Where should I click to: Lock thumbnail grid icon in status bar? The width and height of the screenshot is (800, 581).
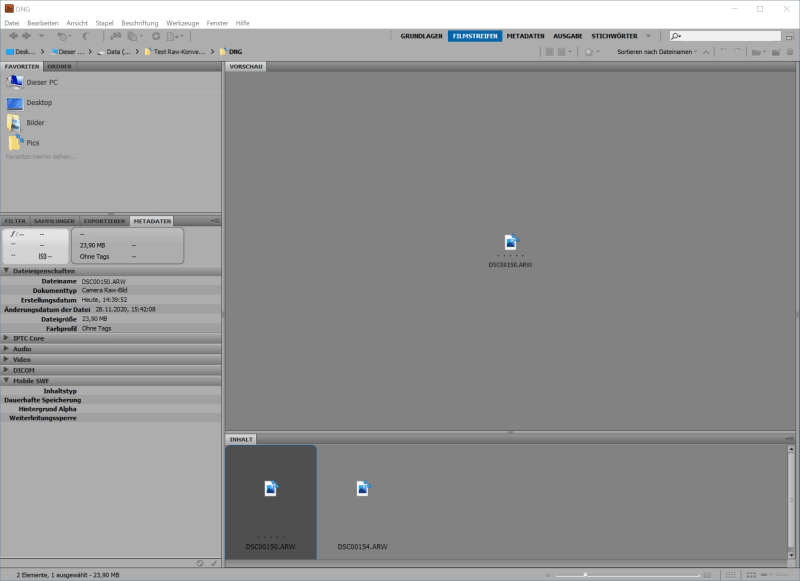click(731, 575)
